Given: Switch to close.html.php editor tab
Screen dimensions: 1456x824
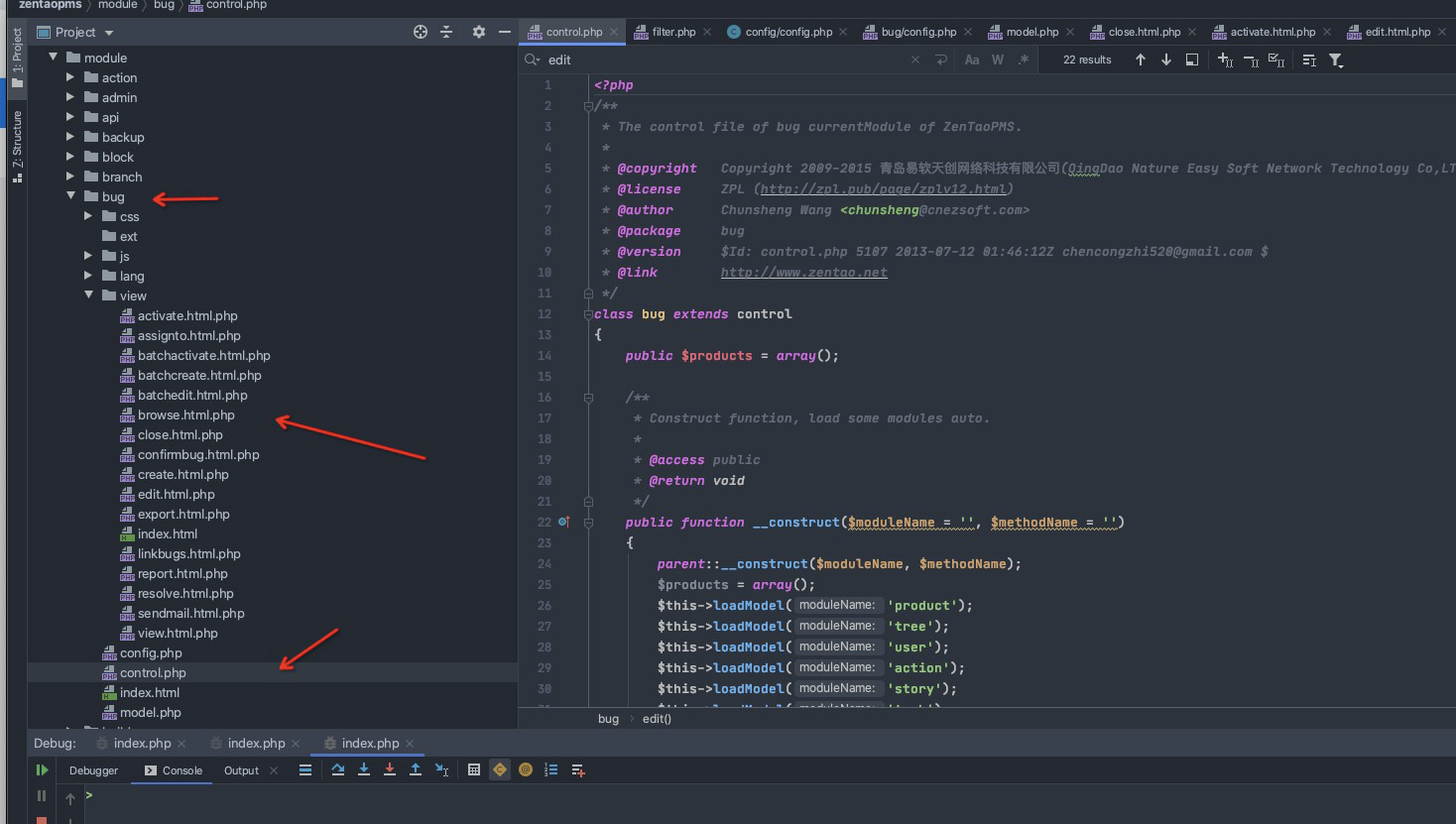Looking at the screenshot, I should click(x=1145, y=32).
